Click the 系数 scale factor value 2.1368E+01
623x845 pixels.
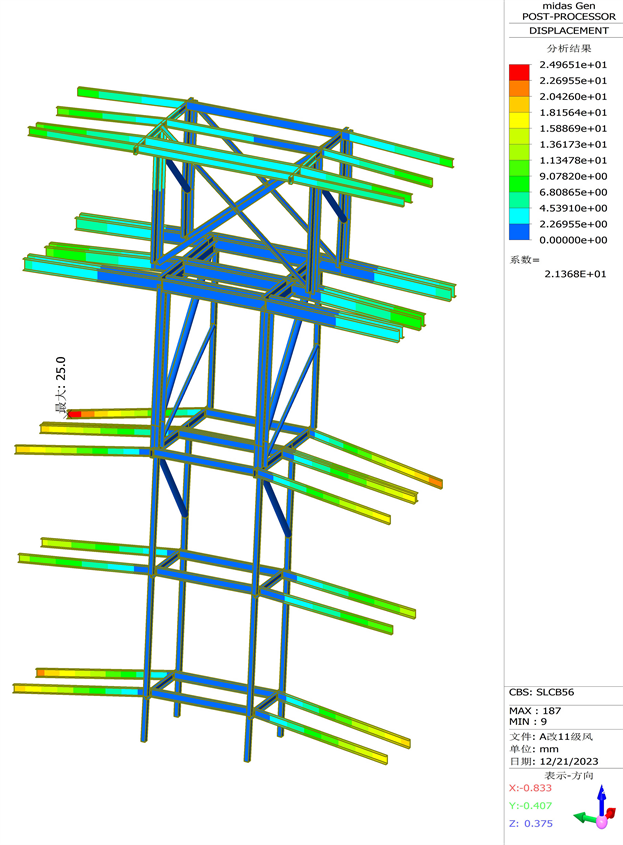click(573, 273)
